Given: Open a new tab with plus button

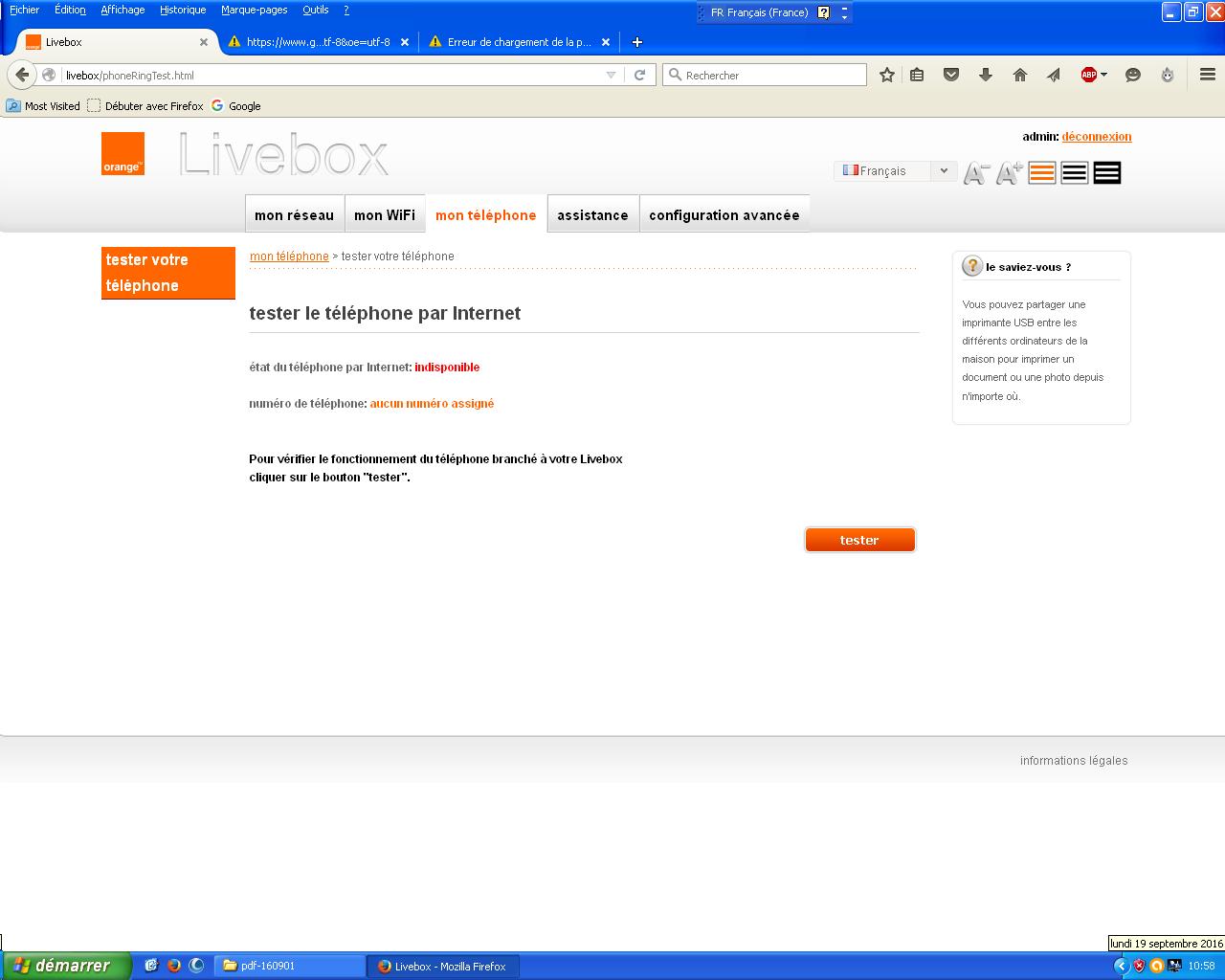Looking at the screenshot, I should (637, 42).
